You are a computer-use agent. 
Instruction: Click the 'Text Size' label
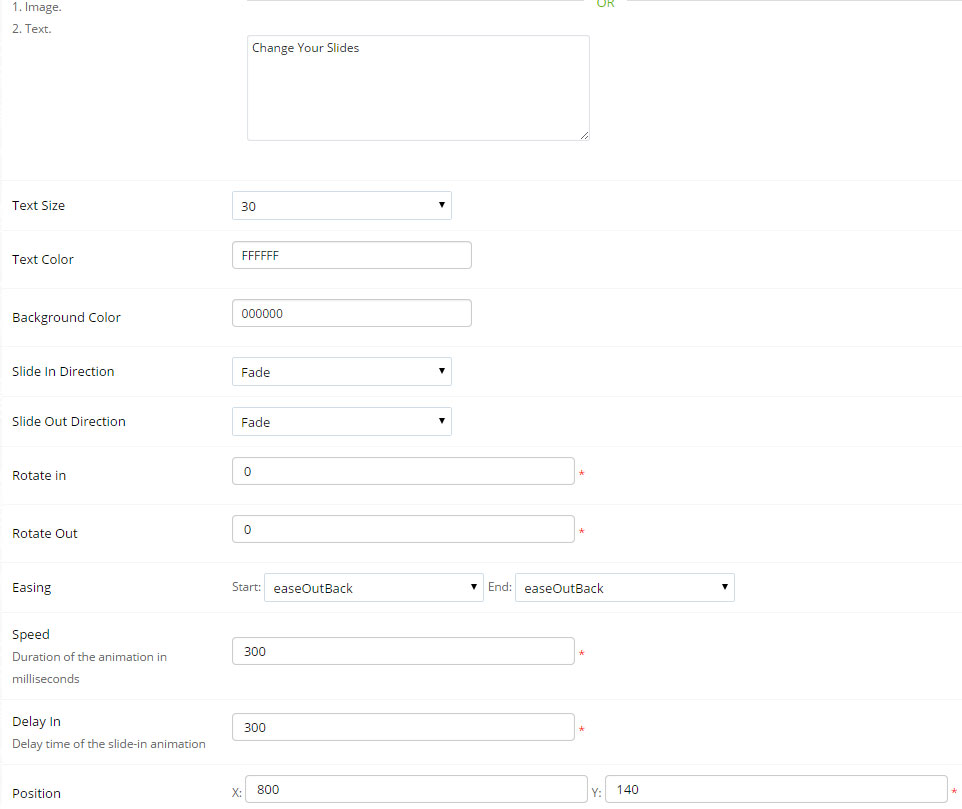point(38,206)
